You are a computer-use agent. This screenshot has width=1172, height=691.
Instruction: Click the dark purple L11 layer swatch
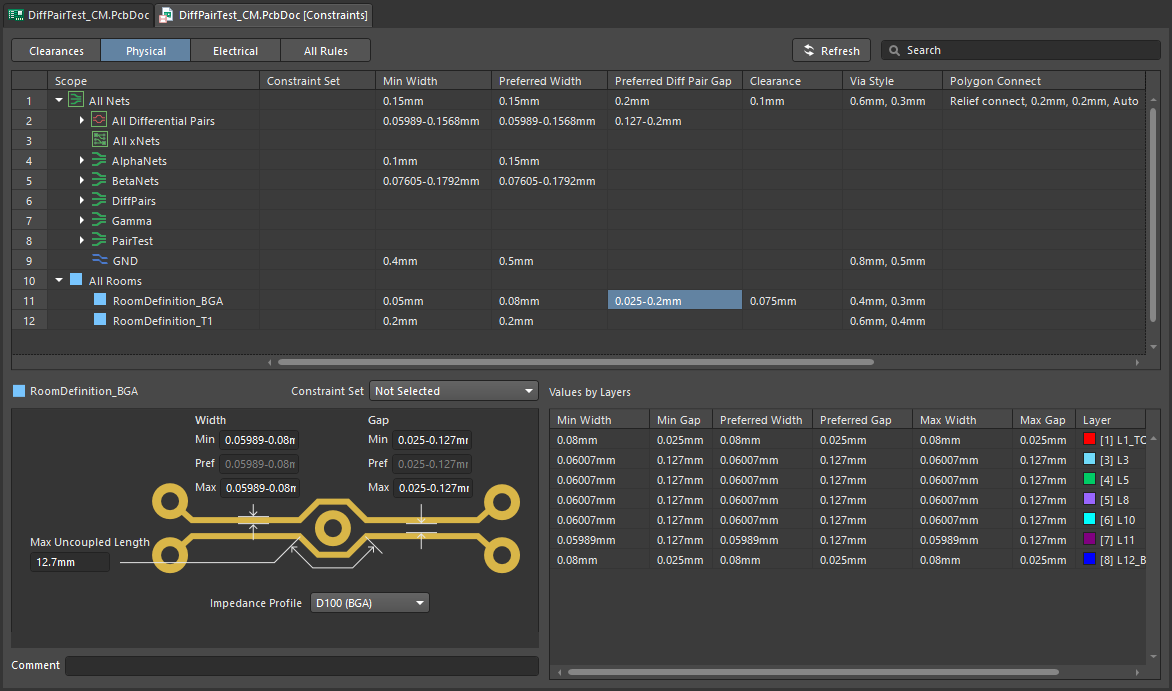1089,539
